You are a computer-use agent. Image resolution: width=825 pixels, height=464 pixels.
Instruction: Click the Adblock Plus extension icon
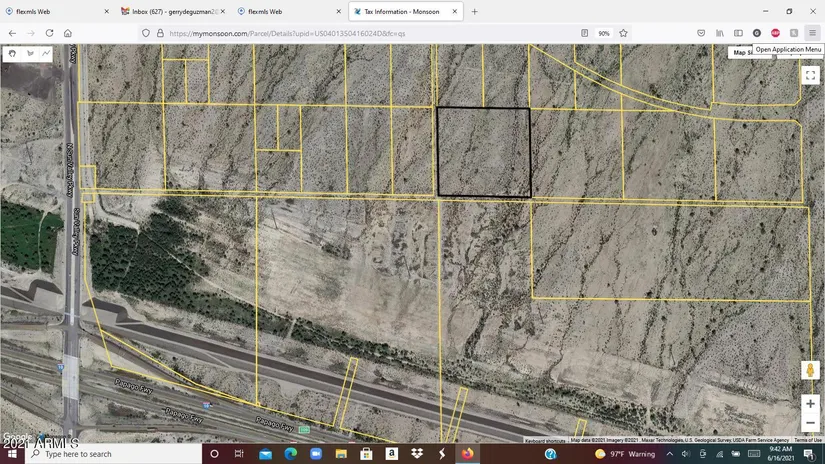coord(775,33)
